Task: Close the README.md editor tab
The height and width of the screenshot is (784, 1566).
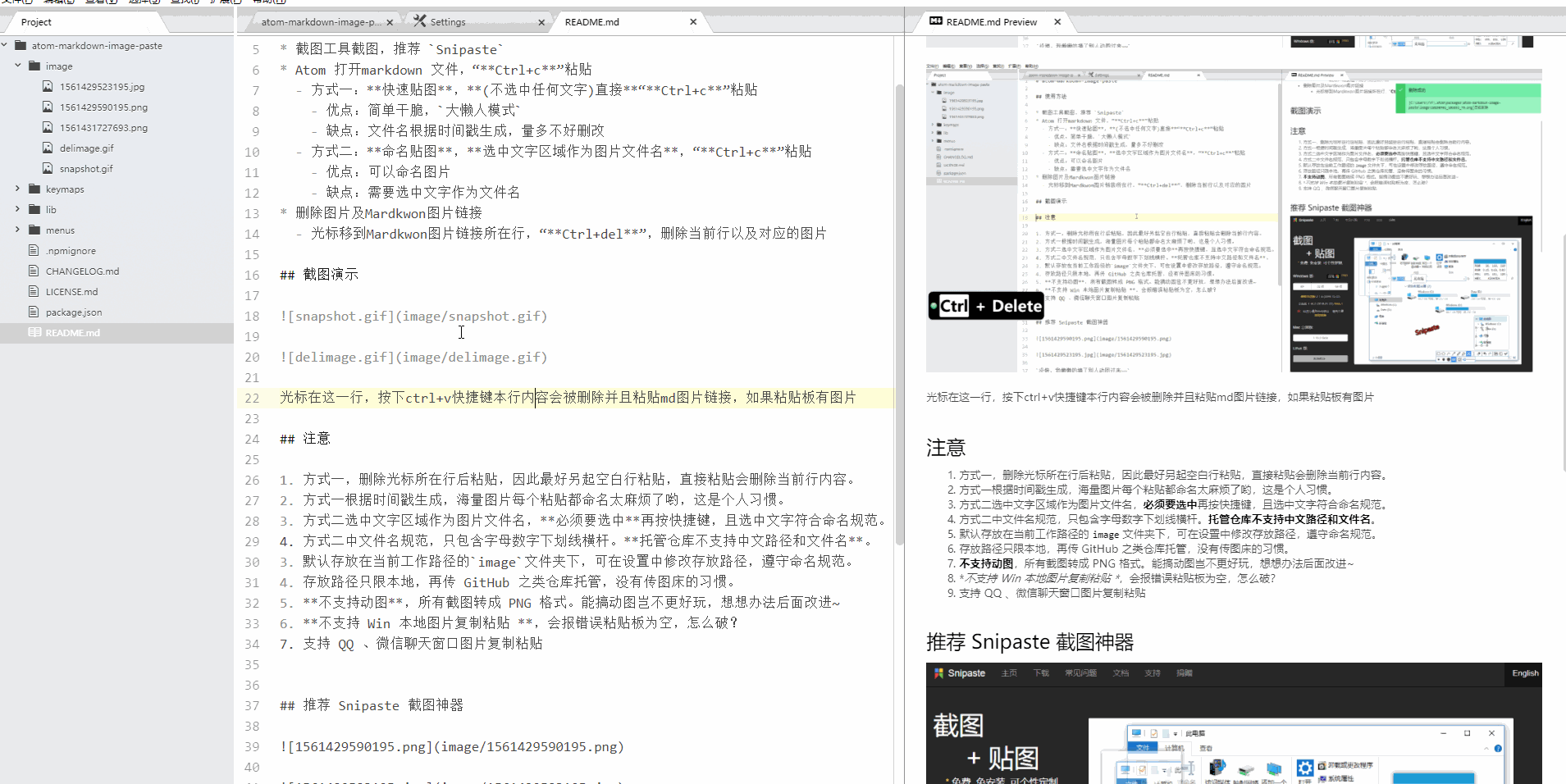Action: click(693, 22)
